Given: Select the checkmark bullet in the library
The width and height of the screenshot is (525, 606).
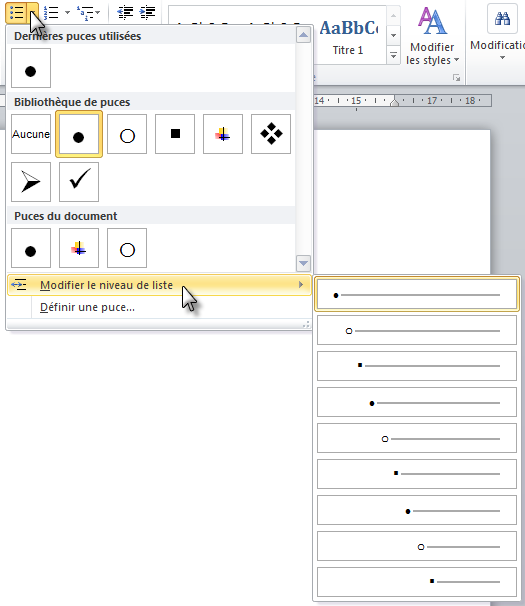Looking at the screenshot, I should (x=79, y=182).
